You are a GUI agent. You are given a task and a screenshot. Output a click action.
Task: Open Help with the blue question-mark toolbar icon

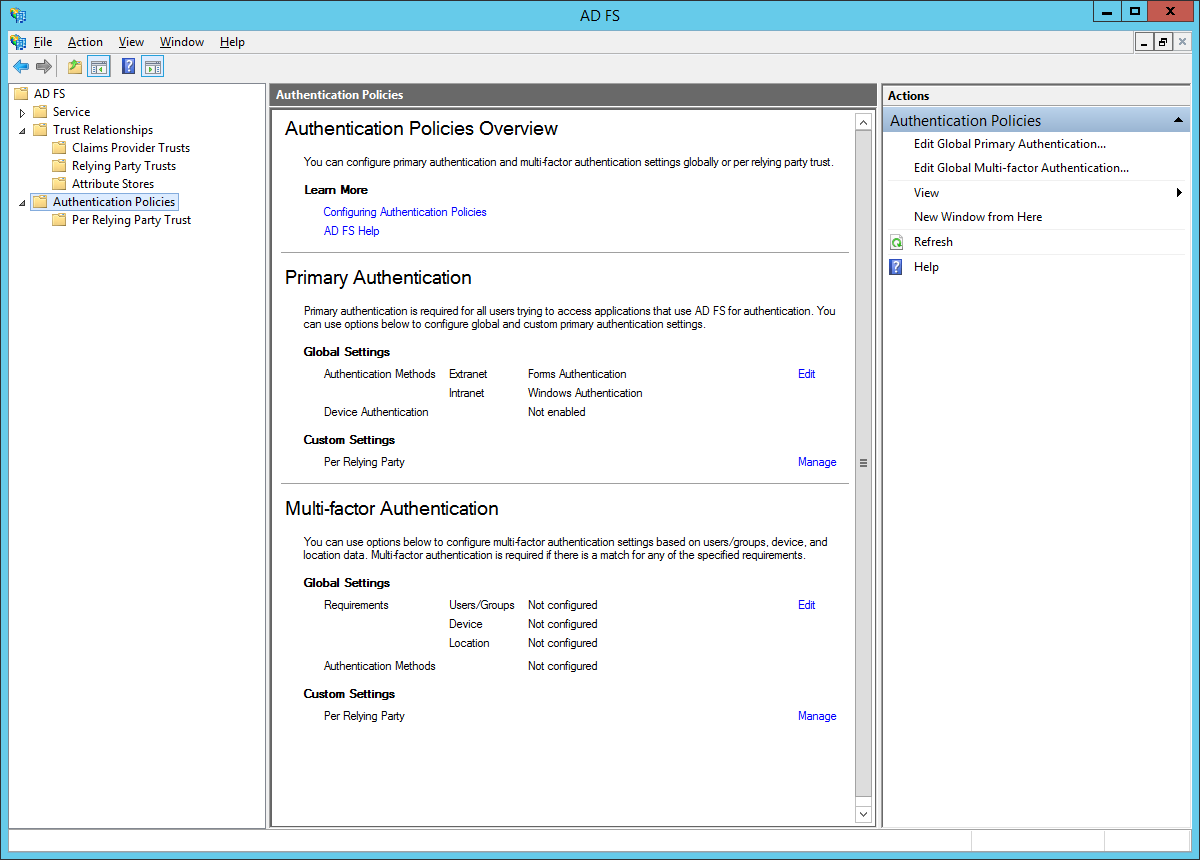point(128,67)
